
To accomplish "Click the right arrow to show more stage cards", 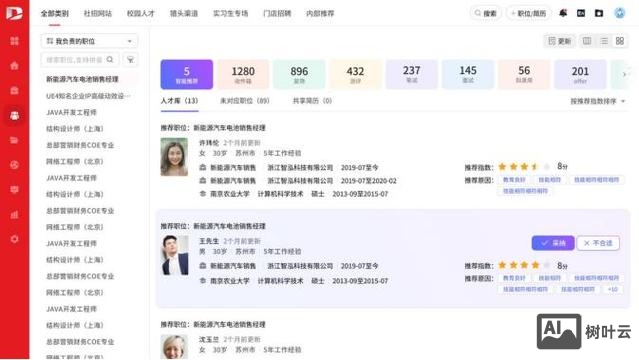I will 624,74.
